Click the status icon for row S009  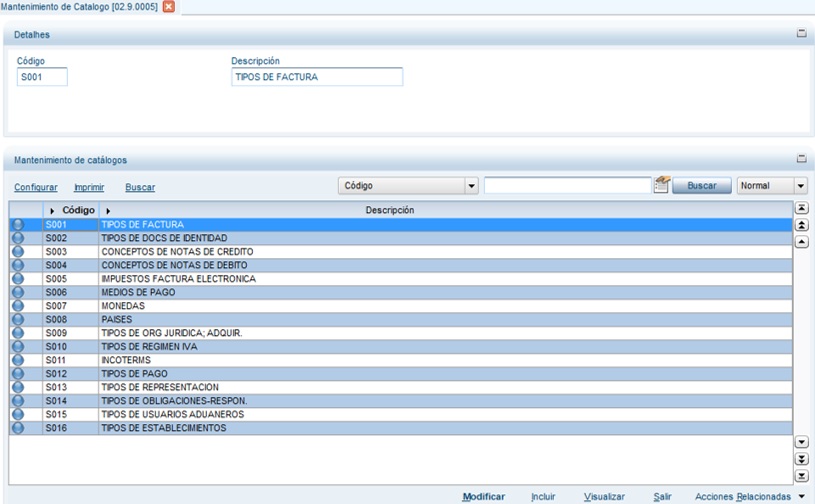pos(18,333)
